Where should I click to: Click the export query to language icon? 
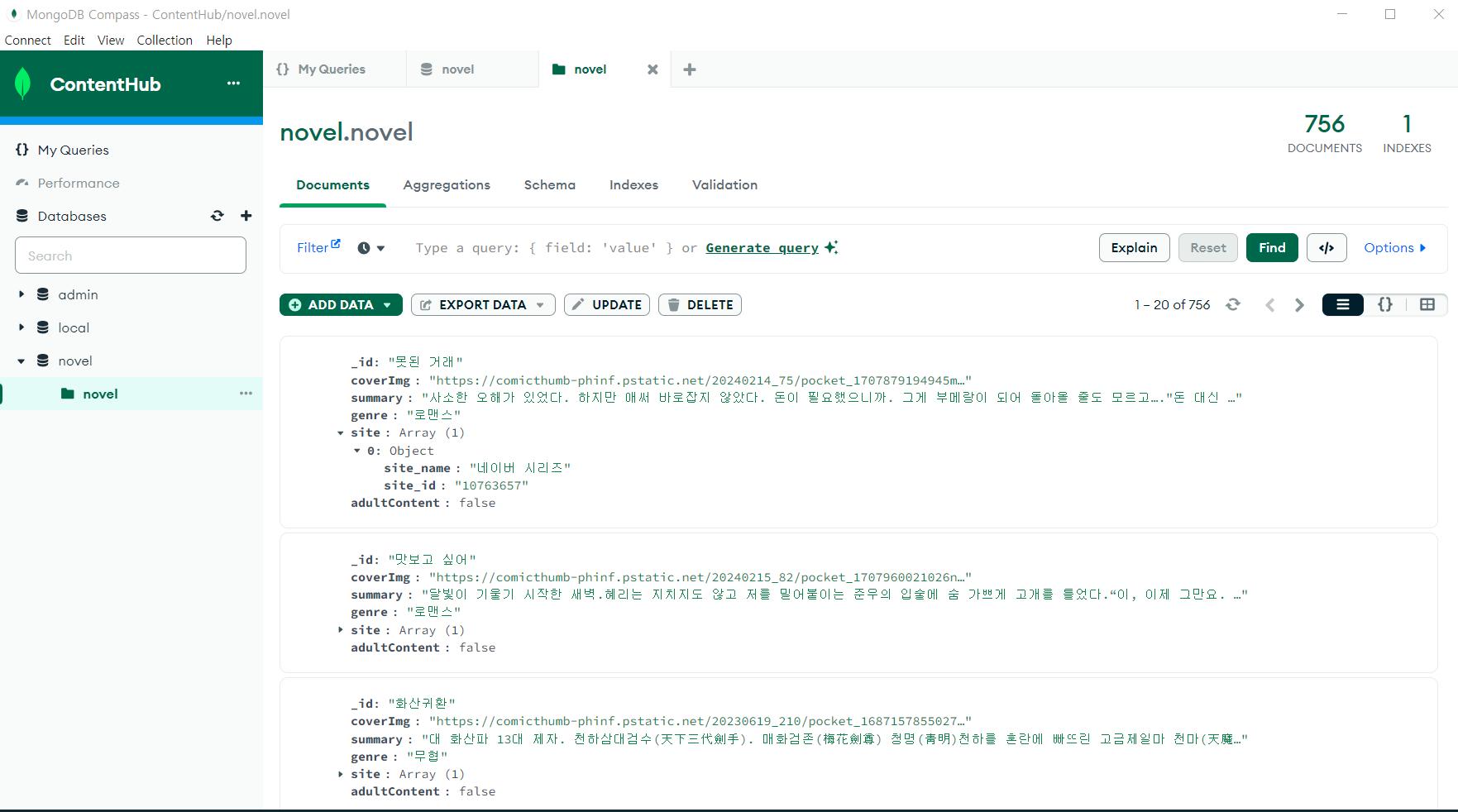(x=1326, y=248)
